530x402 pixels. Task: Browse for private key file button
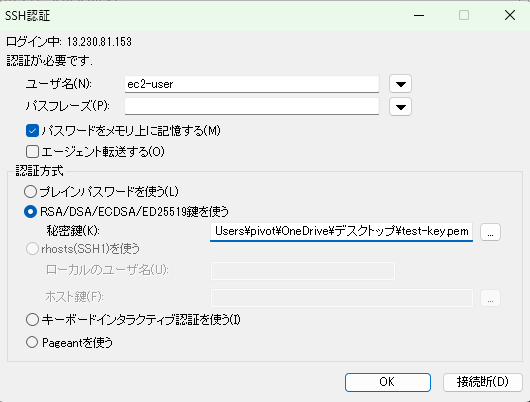(x=490, y=232)
